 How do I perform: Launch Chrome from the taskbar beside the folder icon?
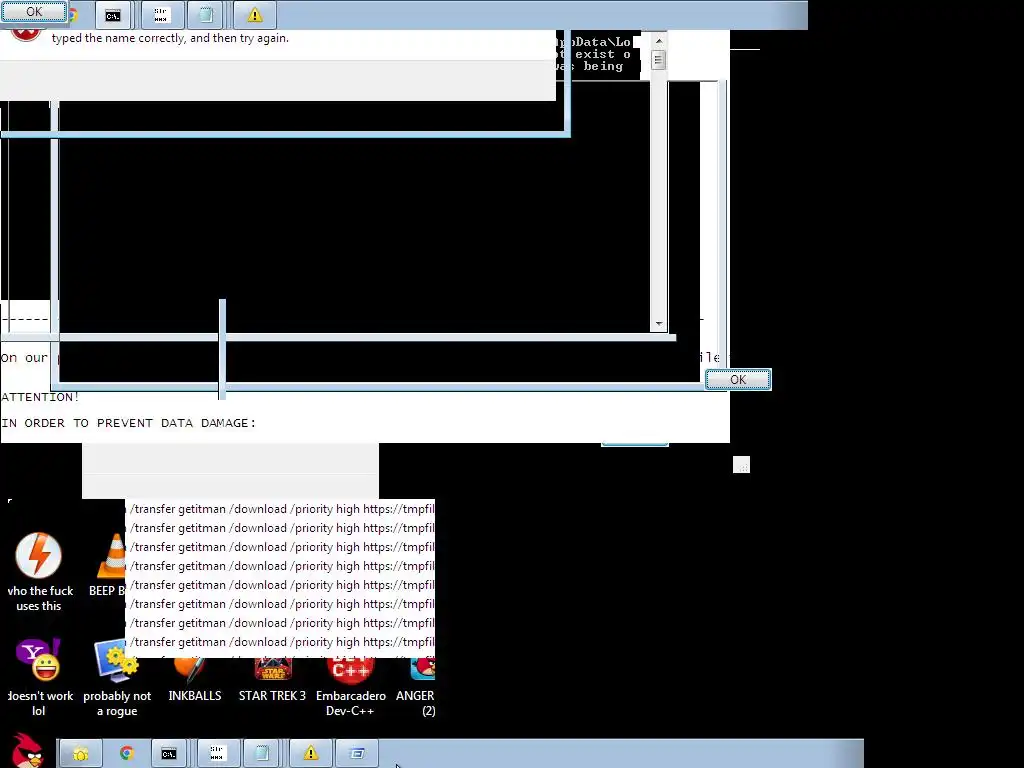pos(127,754)
